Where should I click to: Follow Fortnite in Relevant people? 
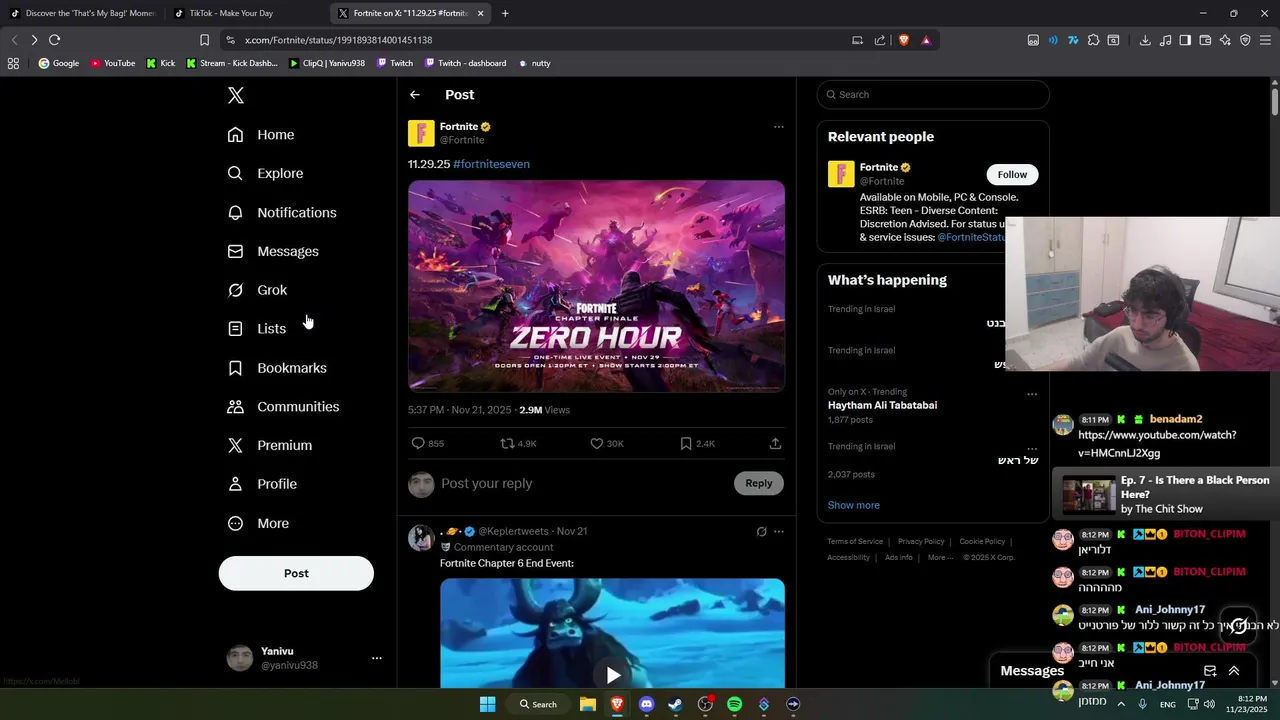(1012, 174)
